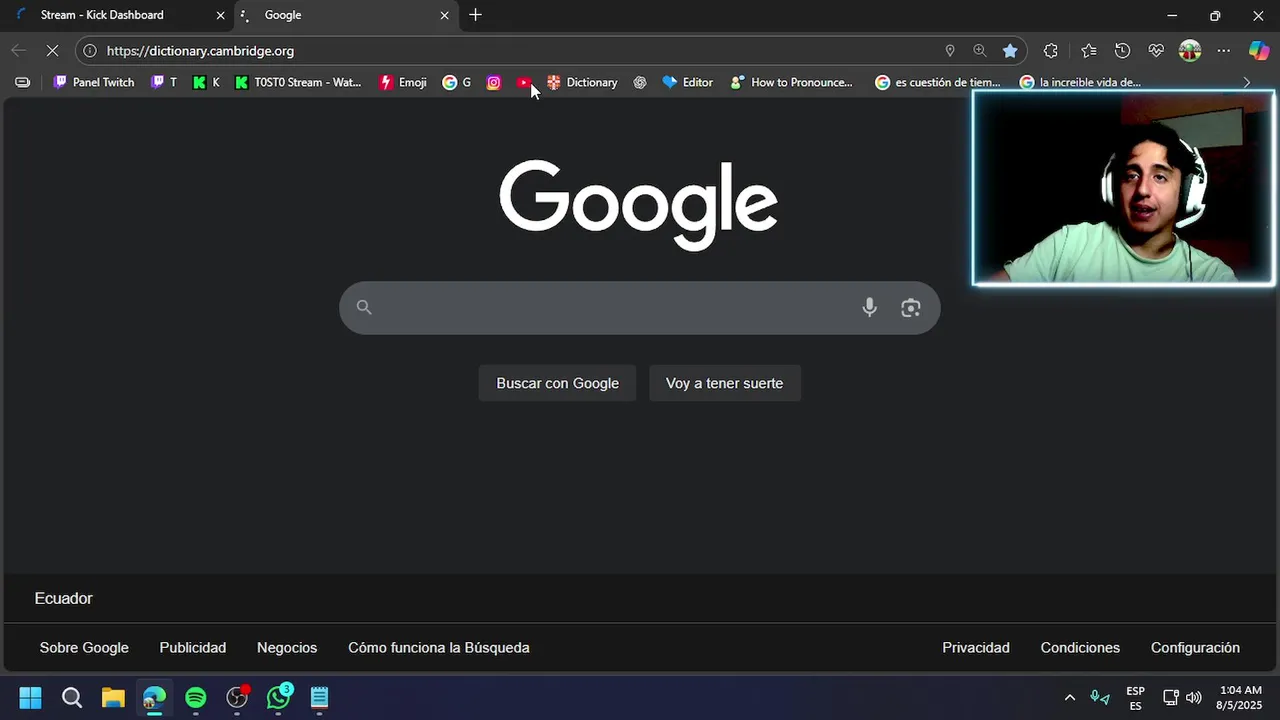This screenshot has width=1280, height=720.
Task: Open Panel Twitch bookmark
Action: (94, 82)
